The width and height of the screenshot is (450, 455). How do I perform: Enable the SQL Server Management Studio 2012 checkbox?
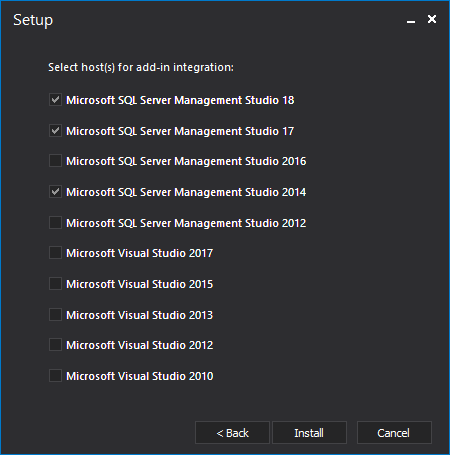point(55,223)
